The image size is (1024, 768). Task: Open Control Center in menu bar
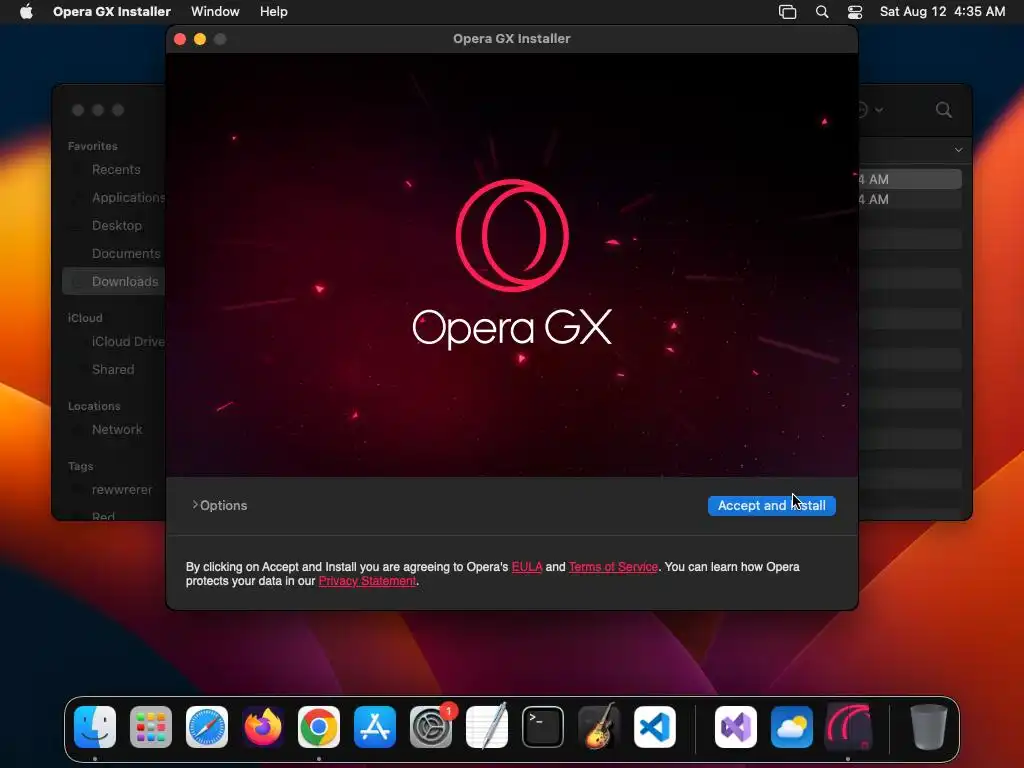point(855,12)
